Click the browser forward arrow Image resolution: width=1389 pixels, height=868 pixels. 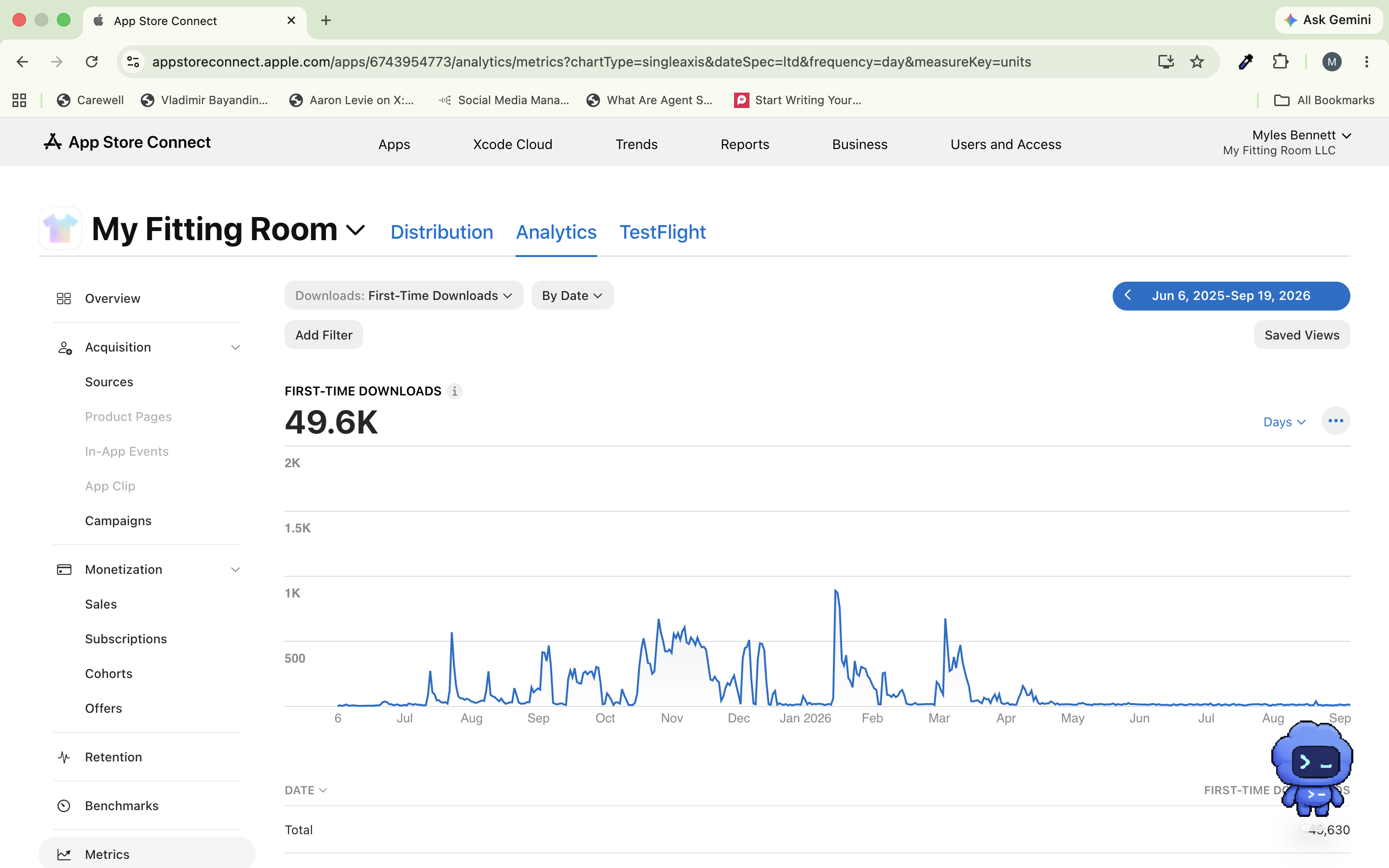[x=56, y=62]
